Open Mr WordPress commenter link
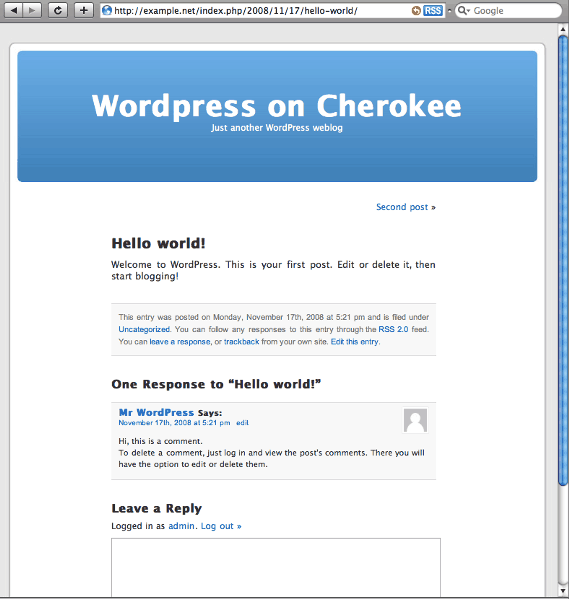569x599 pixels. click(156, 413)
